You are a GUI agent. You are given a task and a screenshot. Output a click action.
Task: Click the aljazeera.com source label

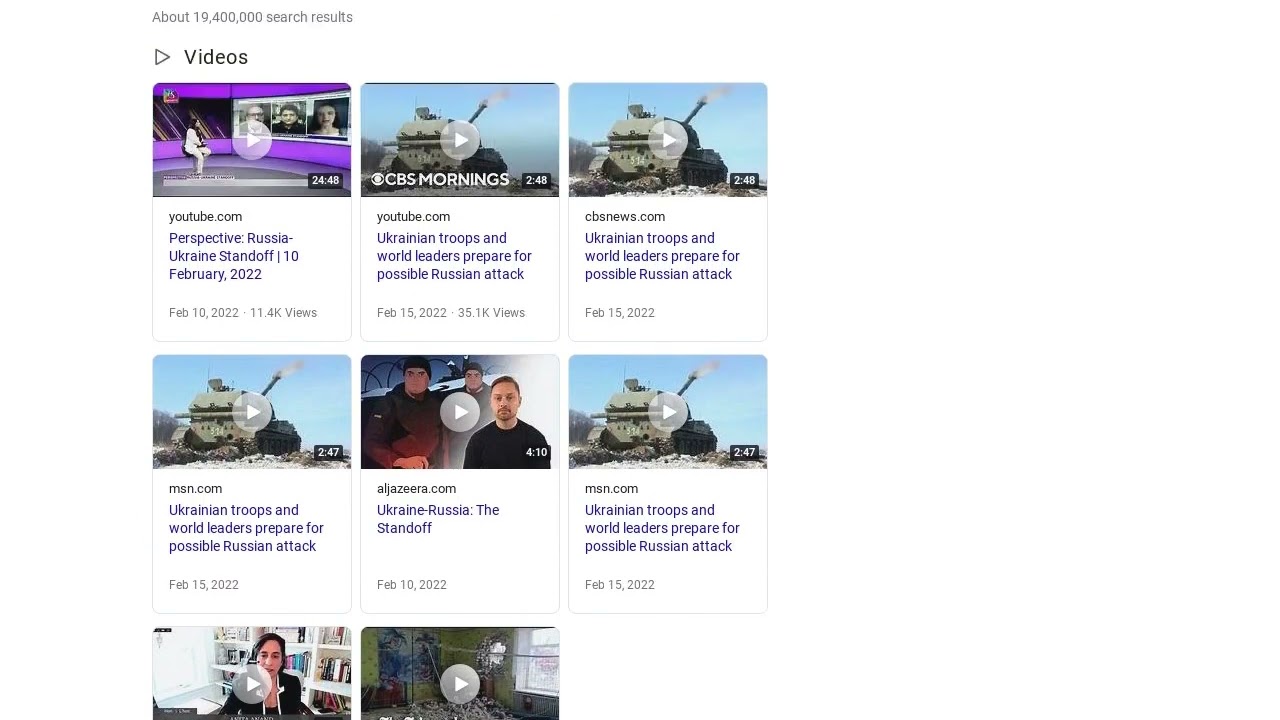[416, 489]
